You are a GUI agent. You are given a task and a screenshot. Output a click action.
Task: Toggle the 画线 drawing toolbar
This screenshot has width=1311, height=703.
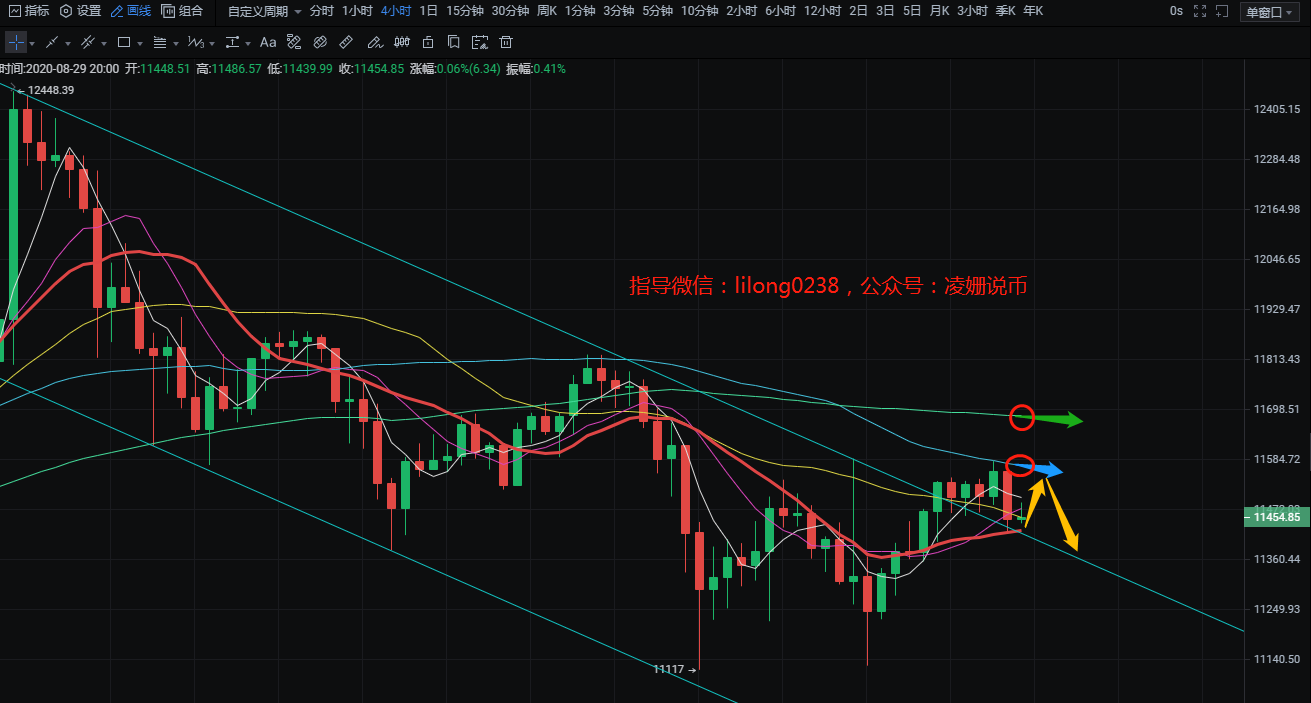click(x=131, y=11)
